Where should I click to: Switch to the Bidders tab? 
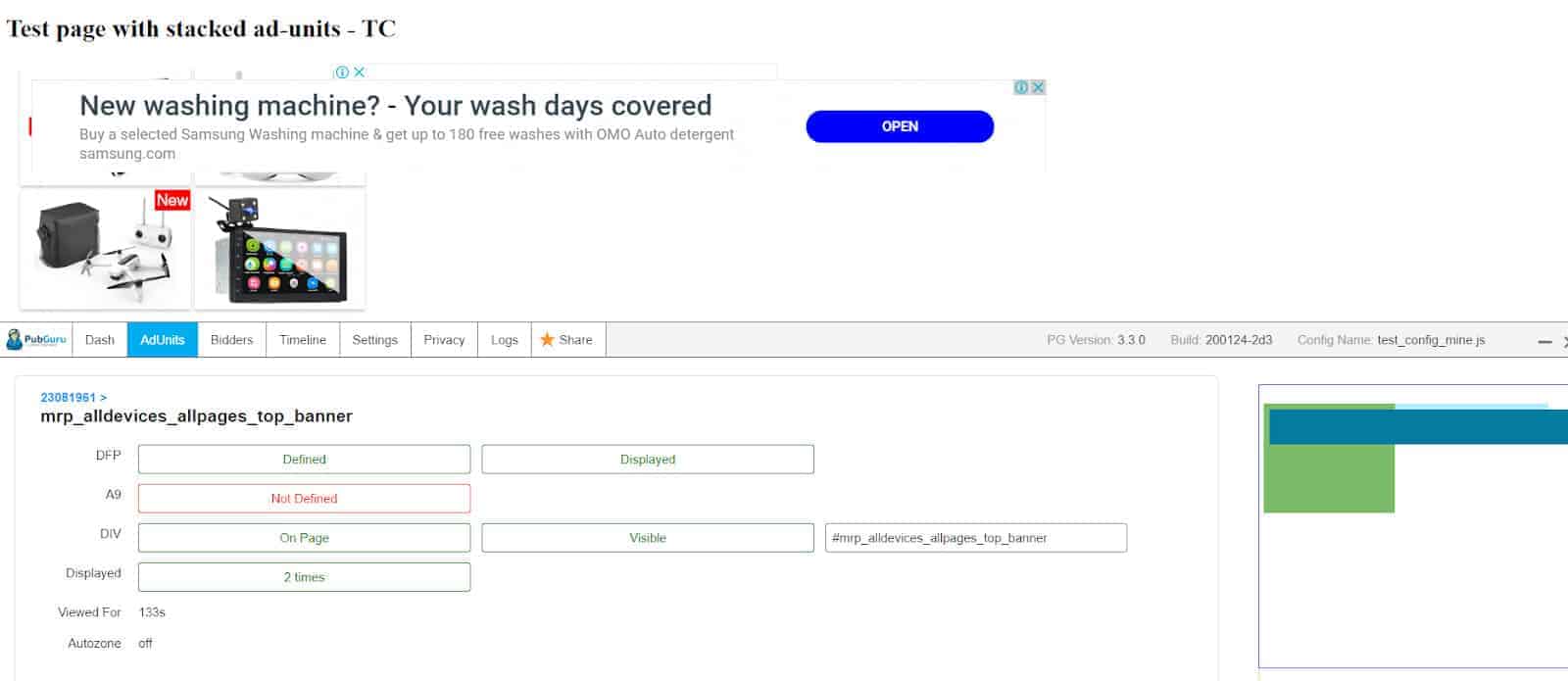coord(231,340)
